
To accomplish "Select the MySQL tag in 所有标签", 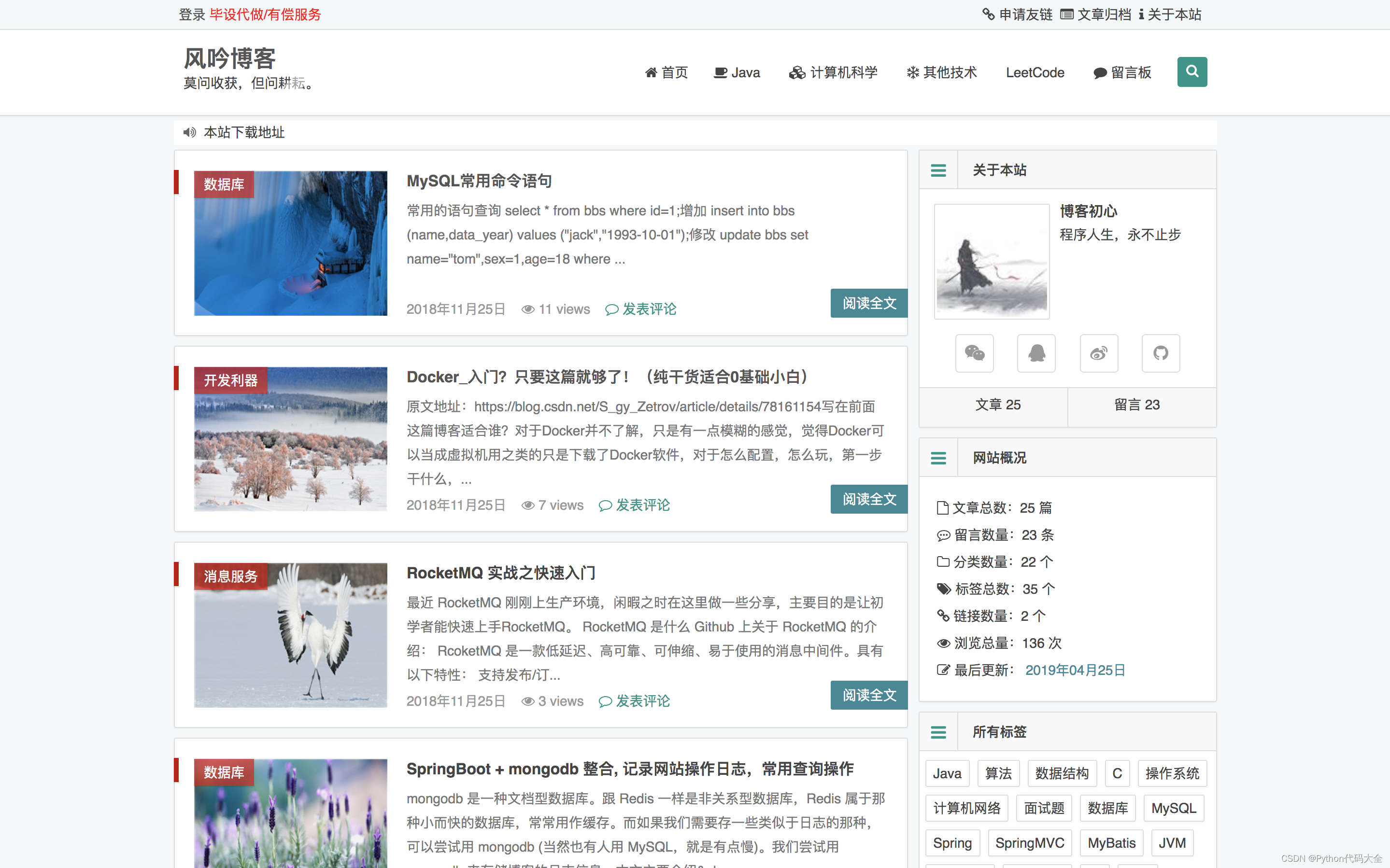I will click(x=1174, y=808).
